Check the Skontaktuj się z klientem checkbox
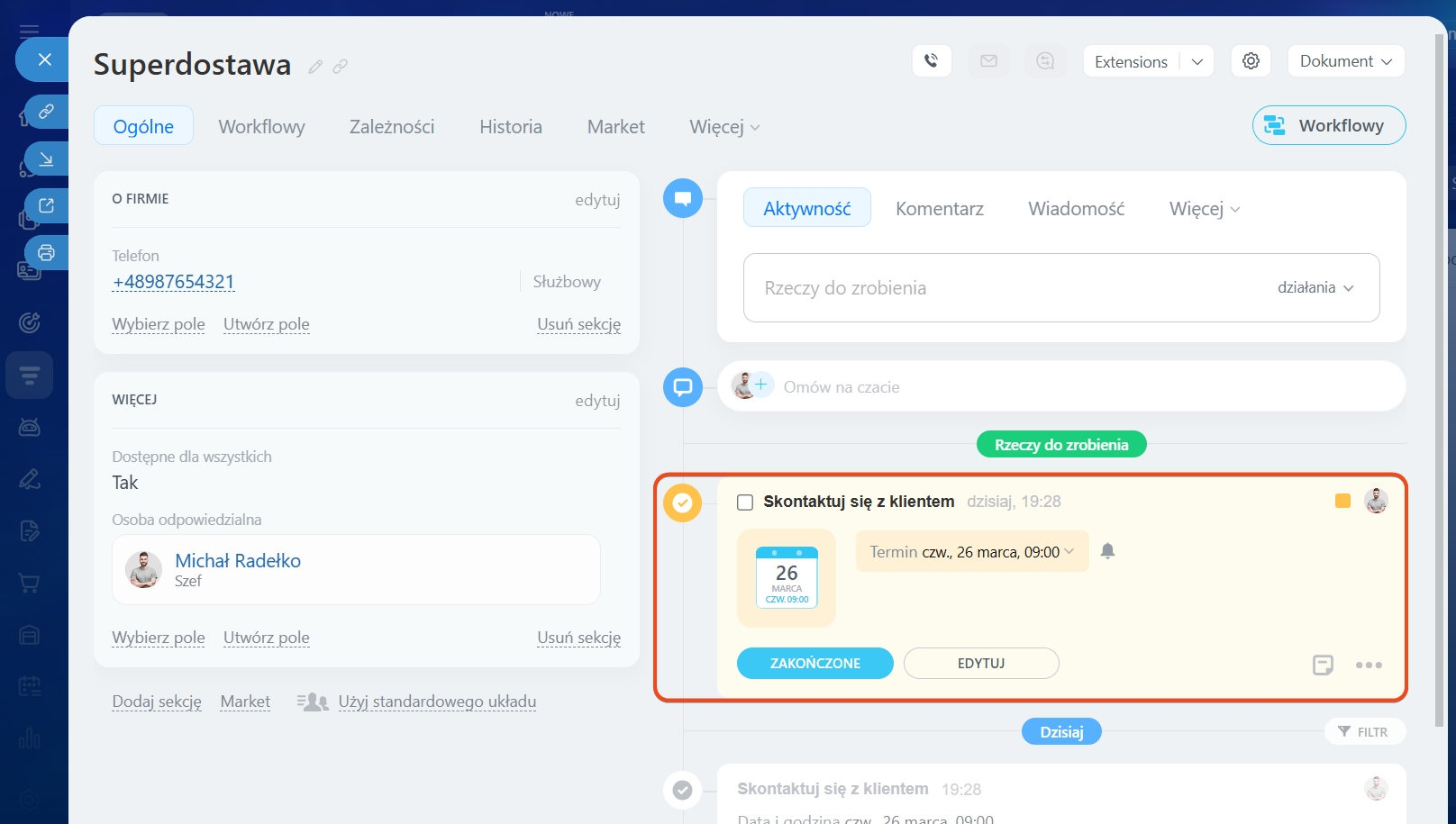 (x=745, y=503)
